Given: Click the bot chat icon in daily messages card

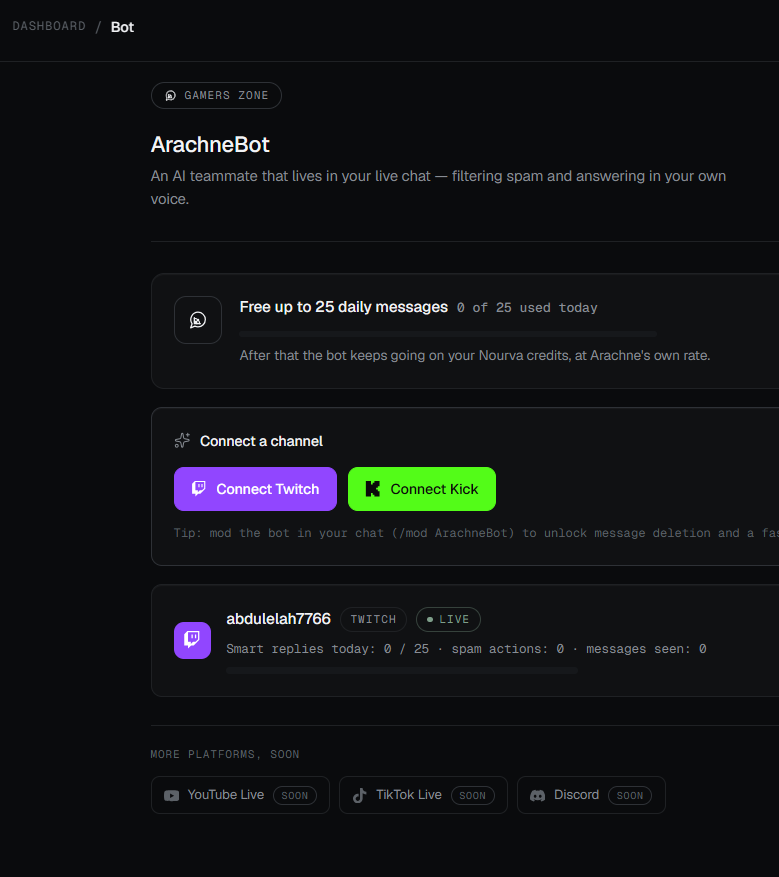Looking at the screenshot, I should click(198, 320).
